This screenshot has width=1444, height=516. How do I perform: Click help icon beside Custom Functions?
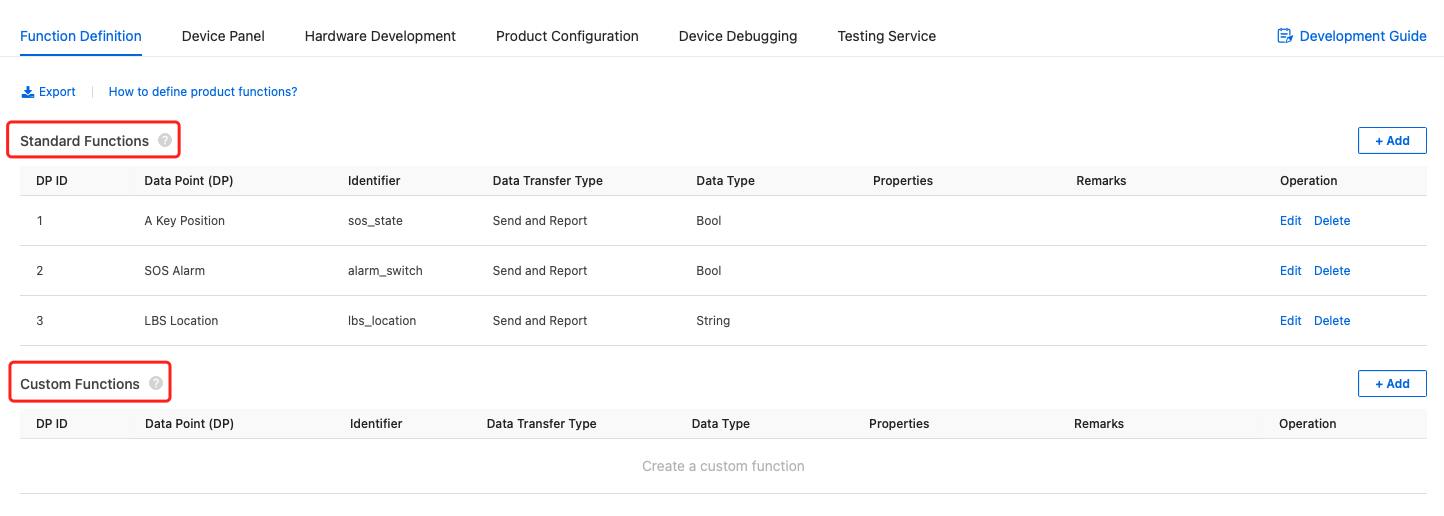(x=156, y=383)
